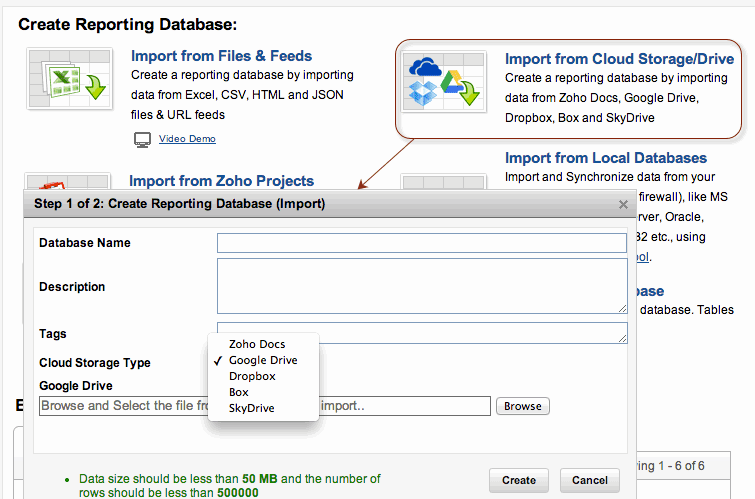Choose SkyDrive from the dropdown menu
The width and height of the screenshot is (755, 499).
pyautogui.click(x=251, y=408)
